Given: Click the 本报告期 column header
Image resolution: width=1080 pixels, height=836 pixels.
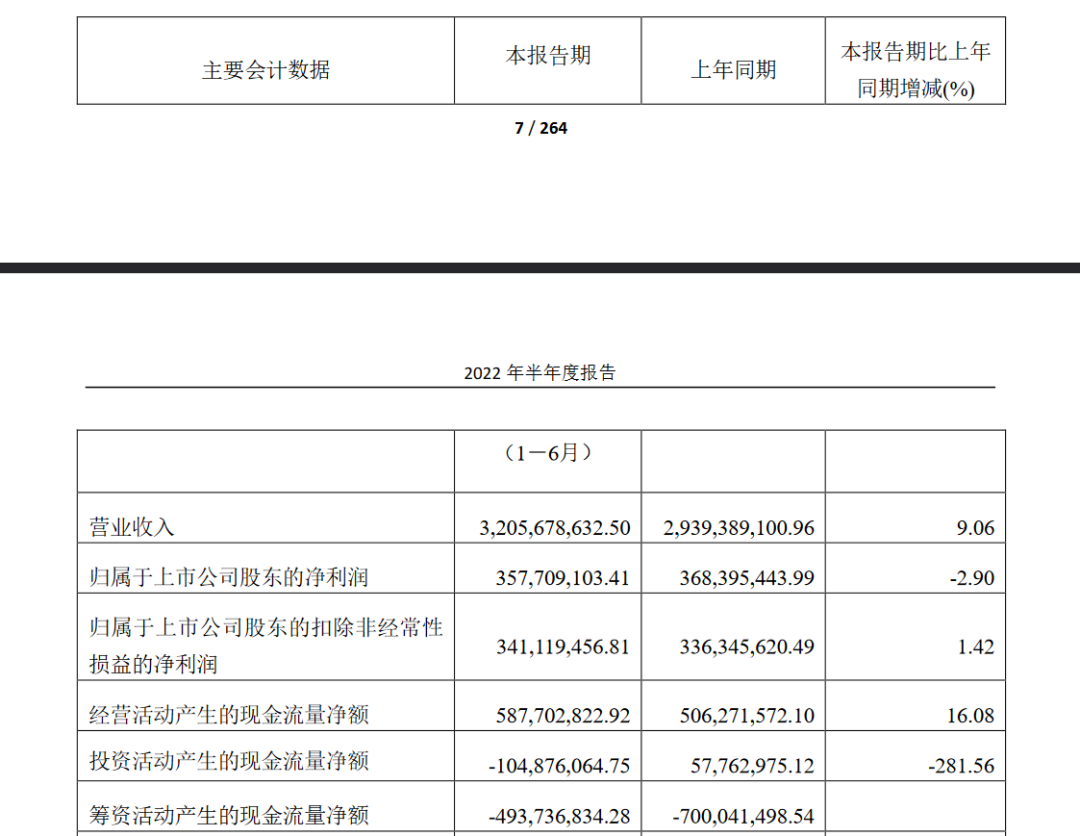Looking at the screenshot, I should pyautogui.click(x=548, y=55).
